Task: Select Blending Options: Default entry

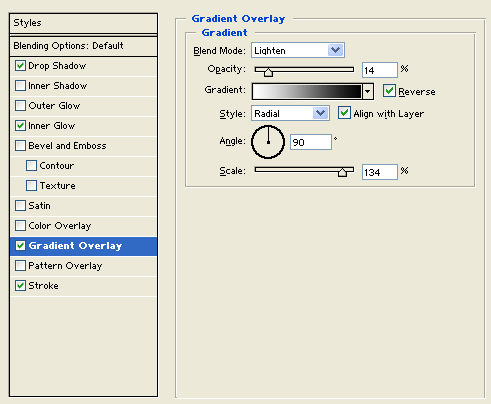Action: pyautogui.click(x=83, y=46)
